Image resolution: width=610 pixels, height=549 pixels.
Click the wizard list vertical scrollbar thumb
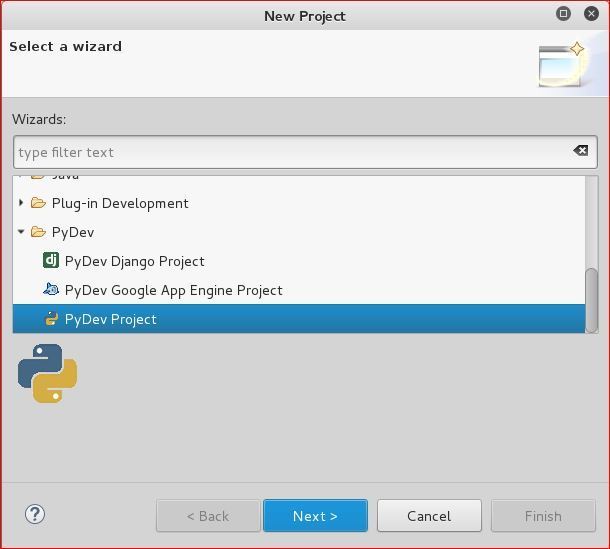(592, 300)
